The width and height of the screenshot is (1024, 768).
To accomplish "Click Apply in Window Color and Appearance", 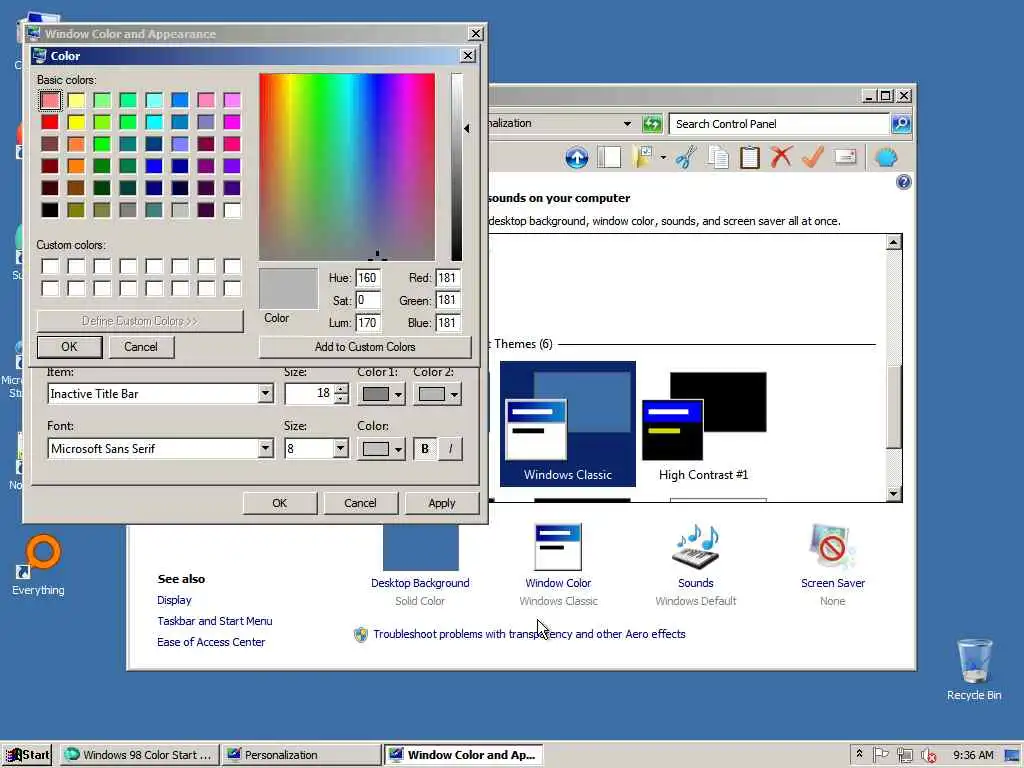I will click(x=442, y=503).
